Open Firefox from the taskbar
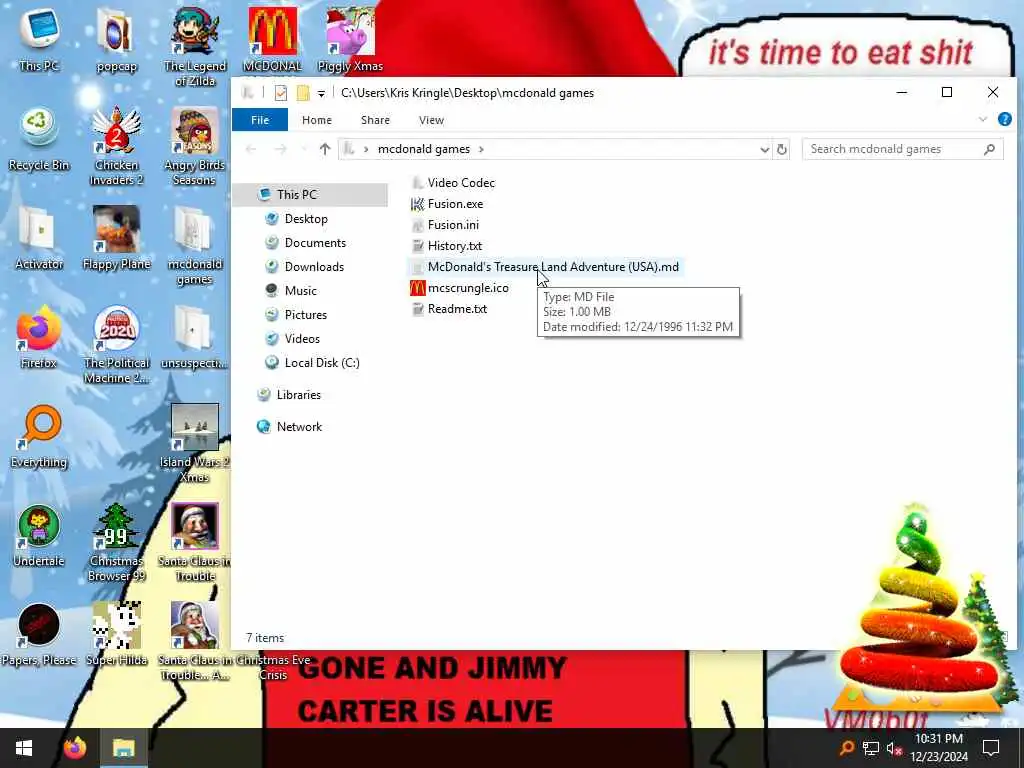The image size is (1024, 768). coord(75,748)
